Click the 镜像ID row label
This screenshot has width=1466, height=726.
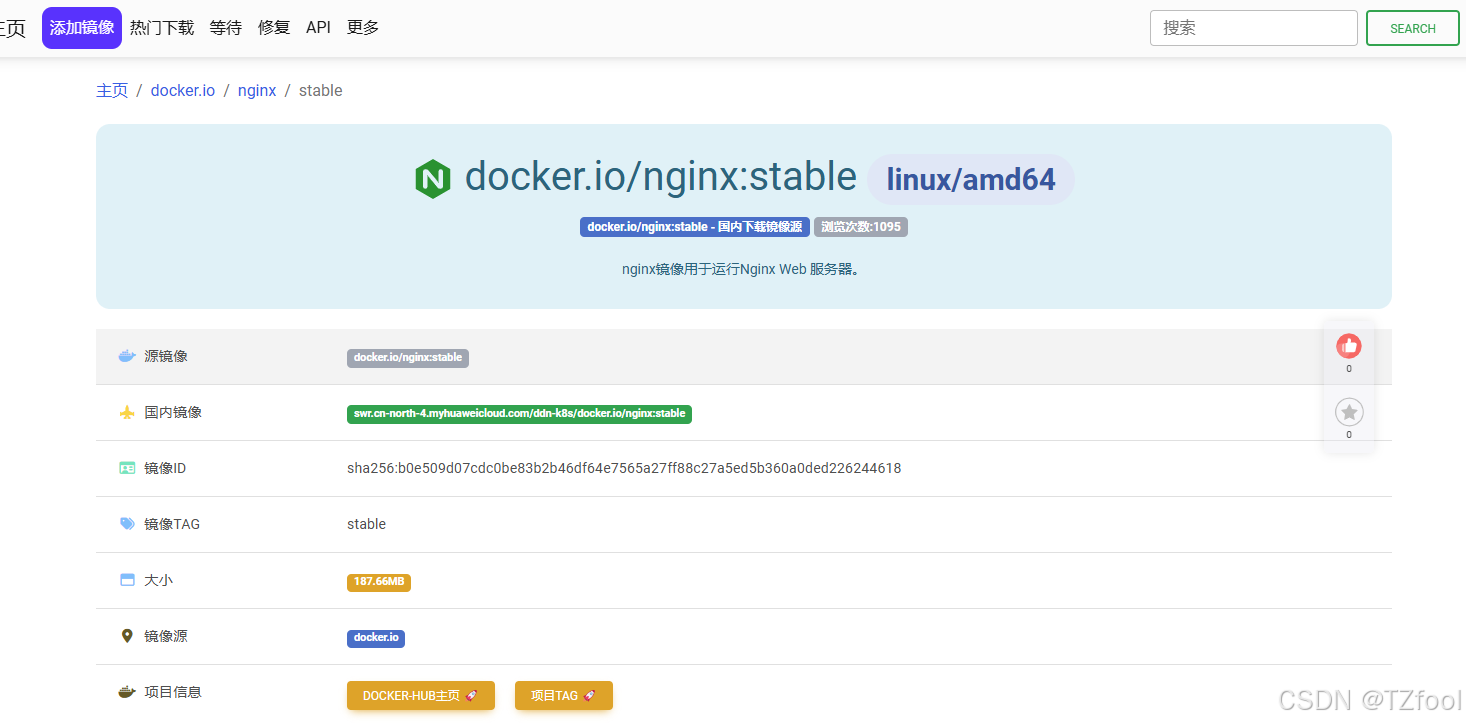(165, 468)
